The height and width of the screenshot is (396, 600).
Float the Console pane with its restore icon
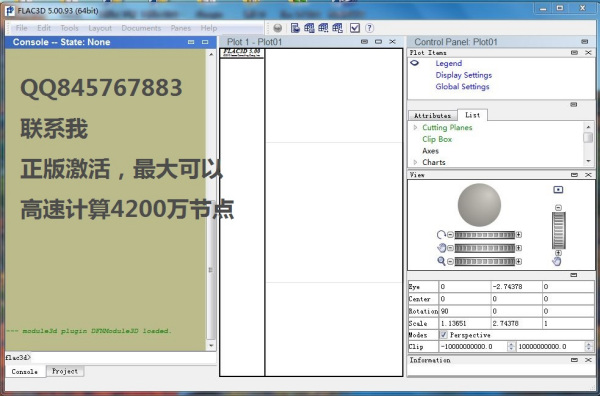pyautogui.click(x=205, y=42)
